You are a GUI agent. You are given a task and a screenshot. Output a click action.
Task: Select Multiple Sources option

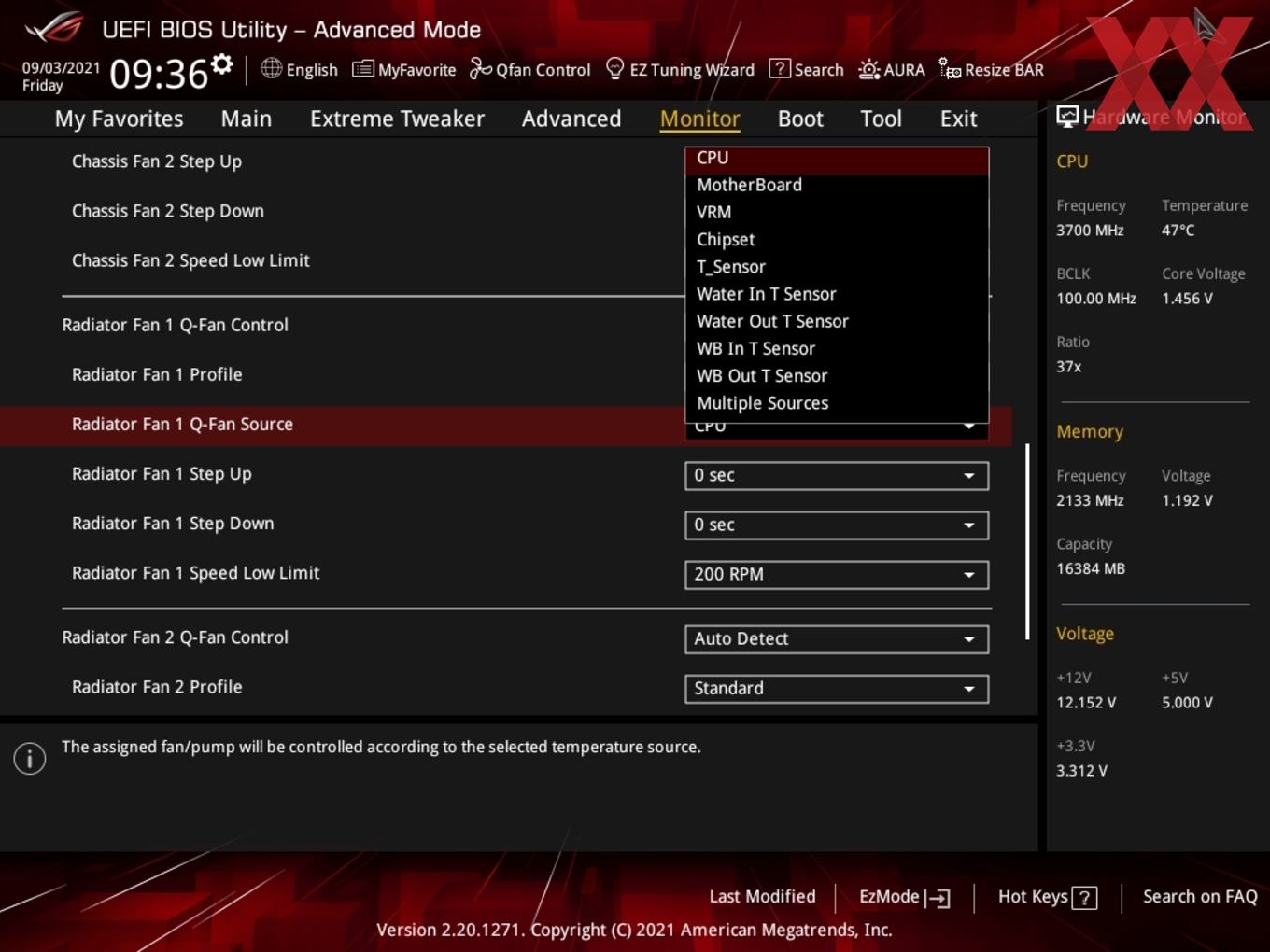pos(837,403)
